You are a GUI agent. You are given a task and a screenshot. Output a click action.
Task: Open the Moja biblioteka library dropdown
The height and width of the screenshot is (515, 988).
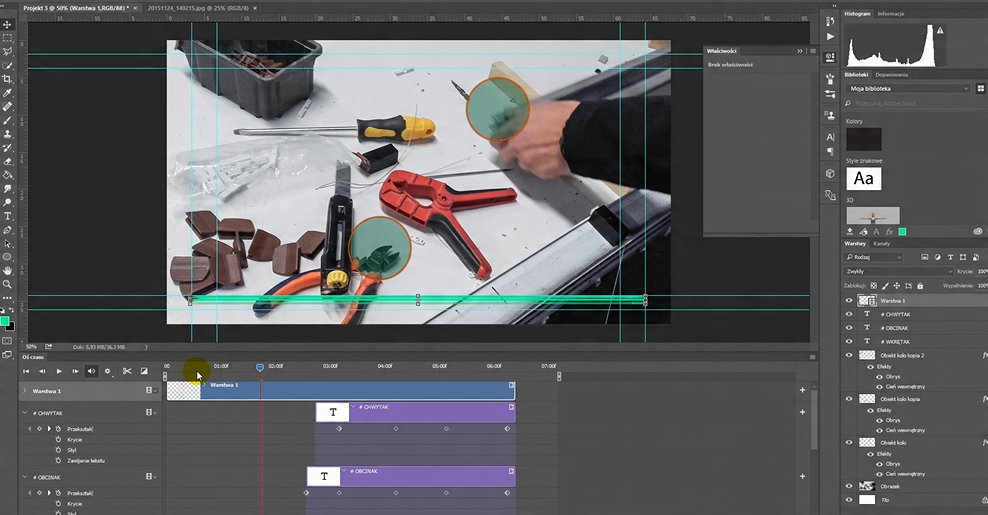tap(907, 88)
